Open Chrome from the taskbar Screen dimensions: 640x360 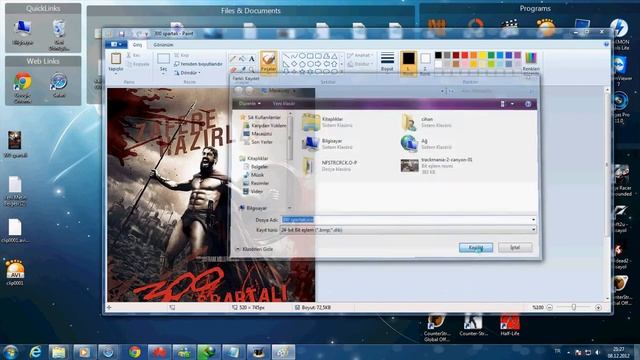click(135, 352)
